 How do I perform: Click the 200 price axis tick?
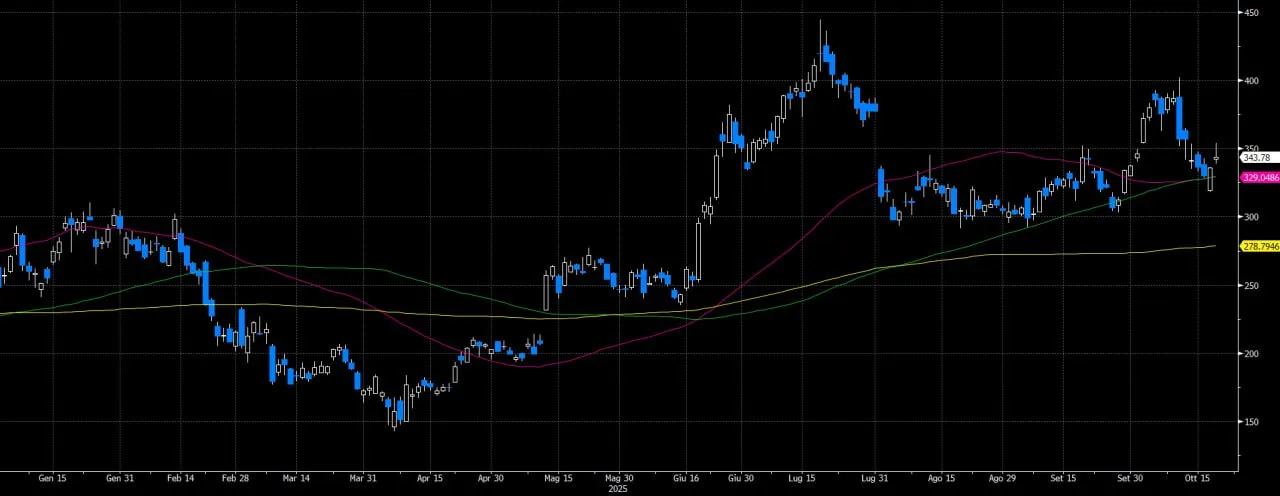[x=1250, y=353]
